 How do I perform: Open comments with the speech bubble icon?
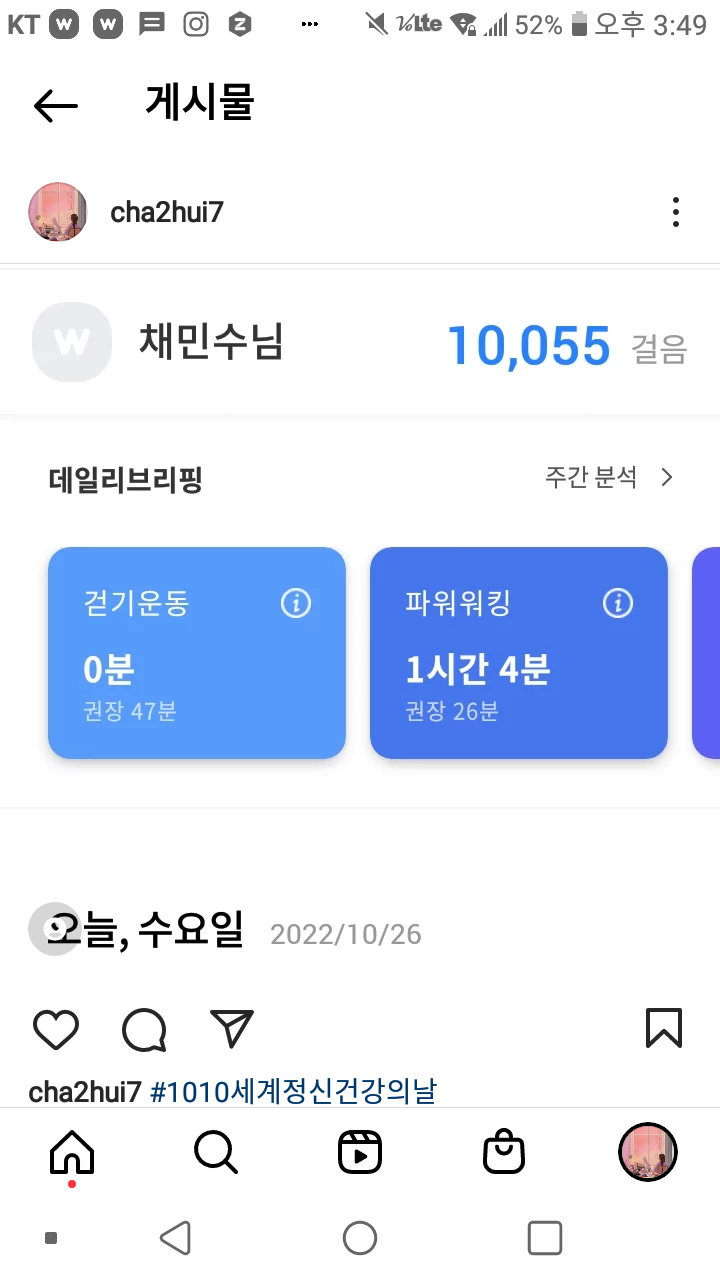tap(144, 1029)
